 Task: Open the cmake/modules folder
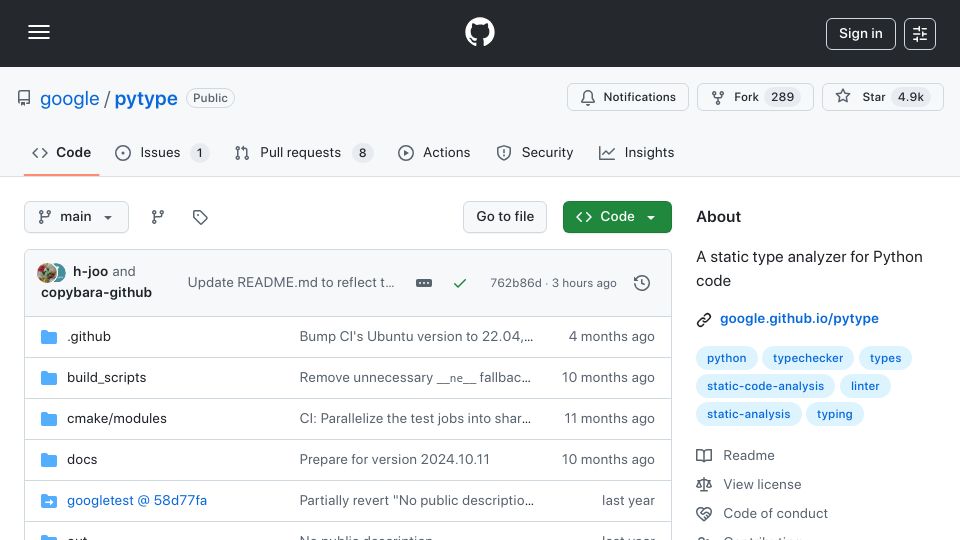(x=117, y=419)
